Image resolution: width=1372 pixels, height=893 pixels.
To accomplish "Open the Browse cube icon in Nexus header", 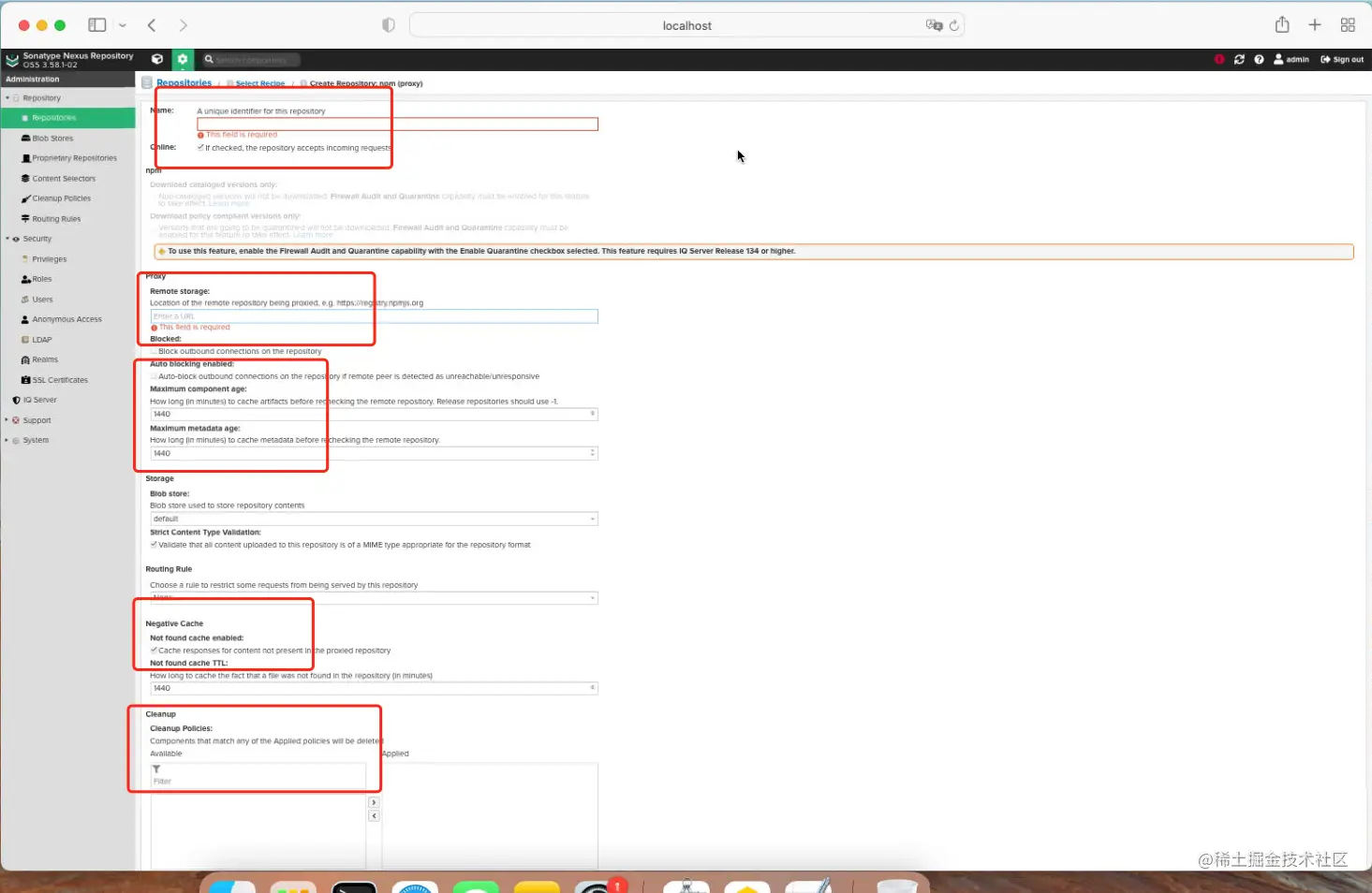I will tap(157, 59).
